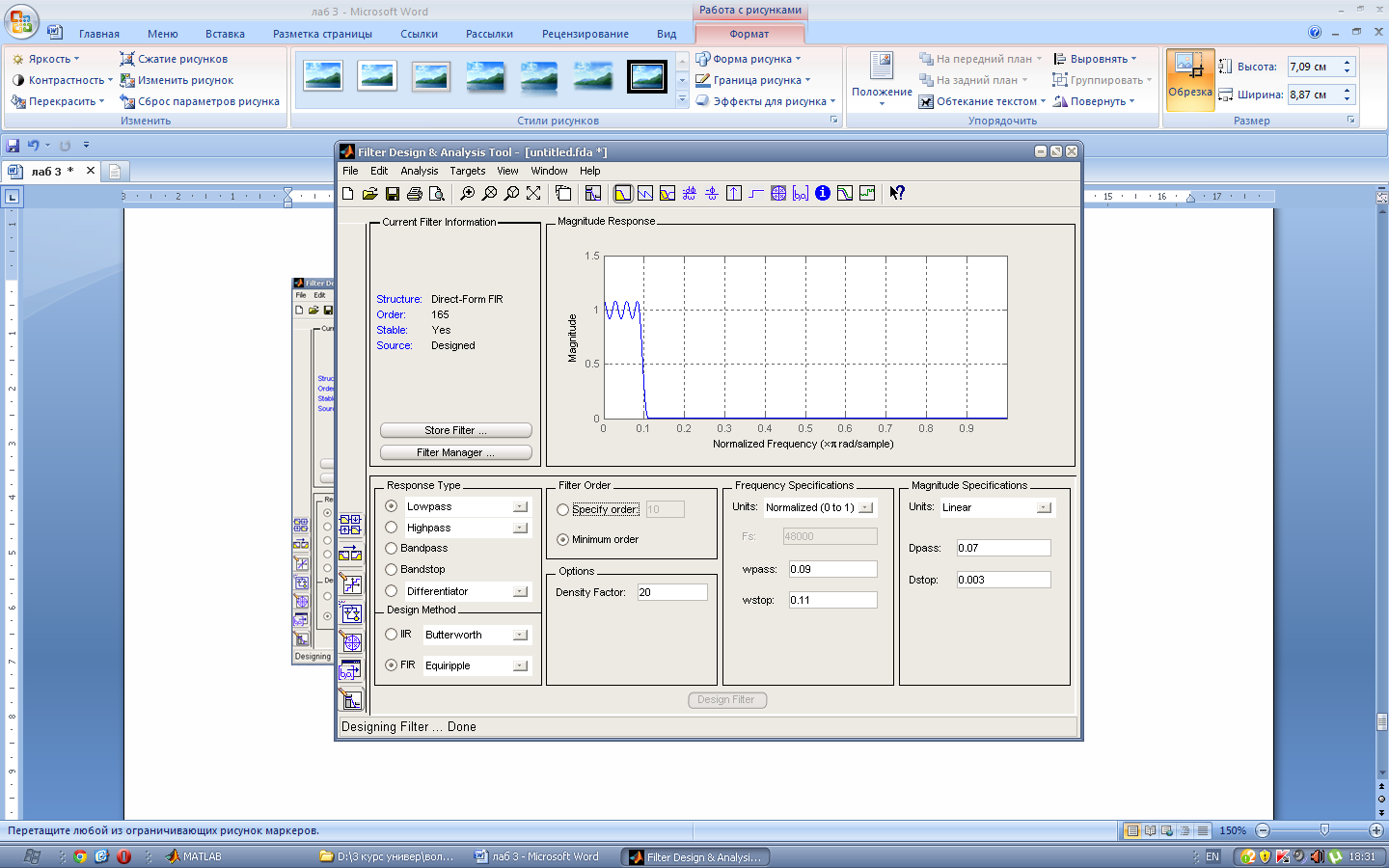This screenshot has width=1389, height=868.
Task: Open FDATool Targets menu
Action: pos(468,171)
